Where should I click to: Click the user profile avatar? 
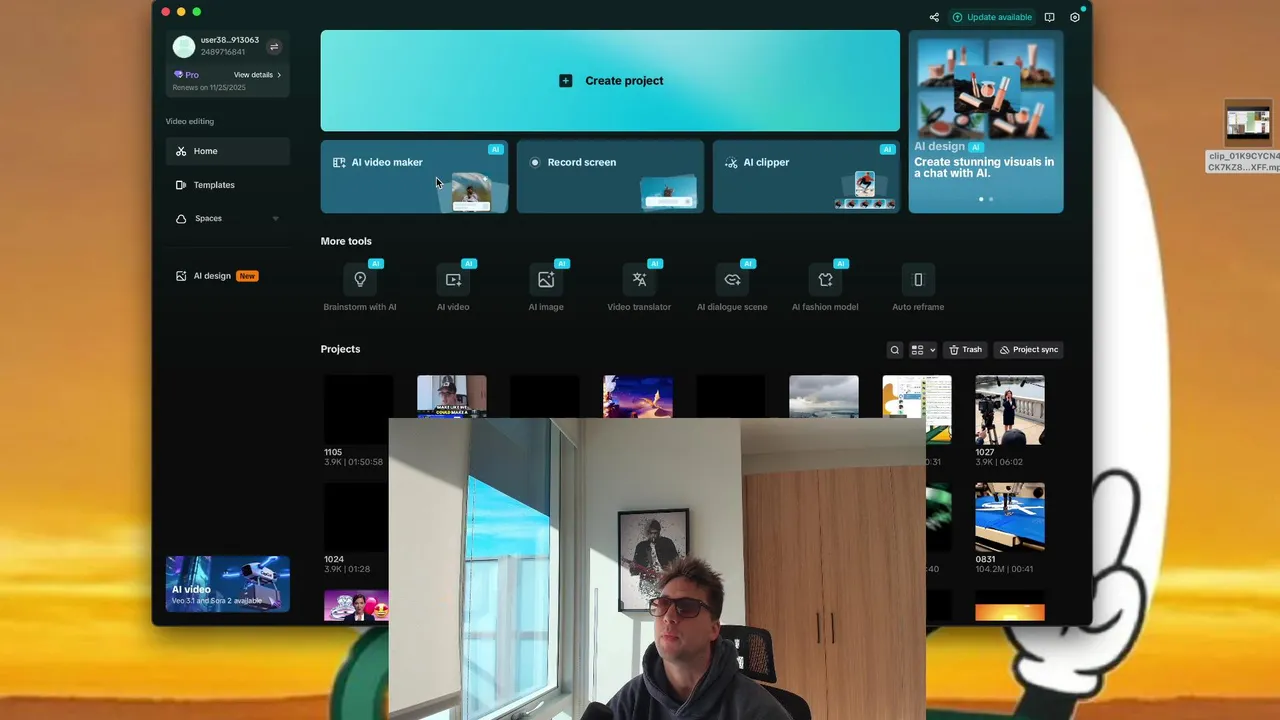[184, 46]
